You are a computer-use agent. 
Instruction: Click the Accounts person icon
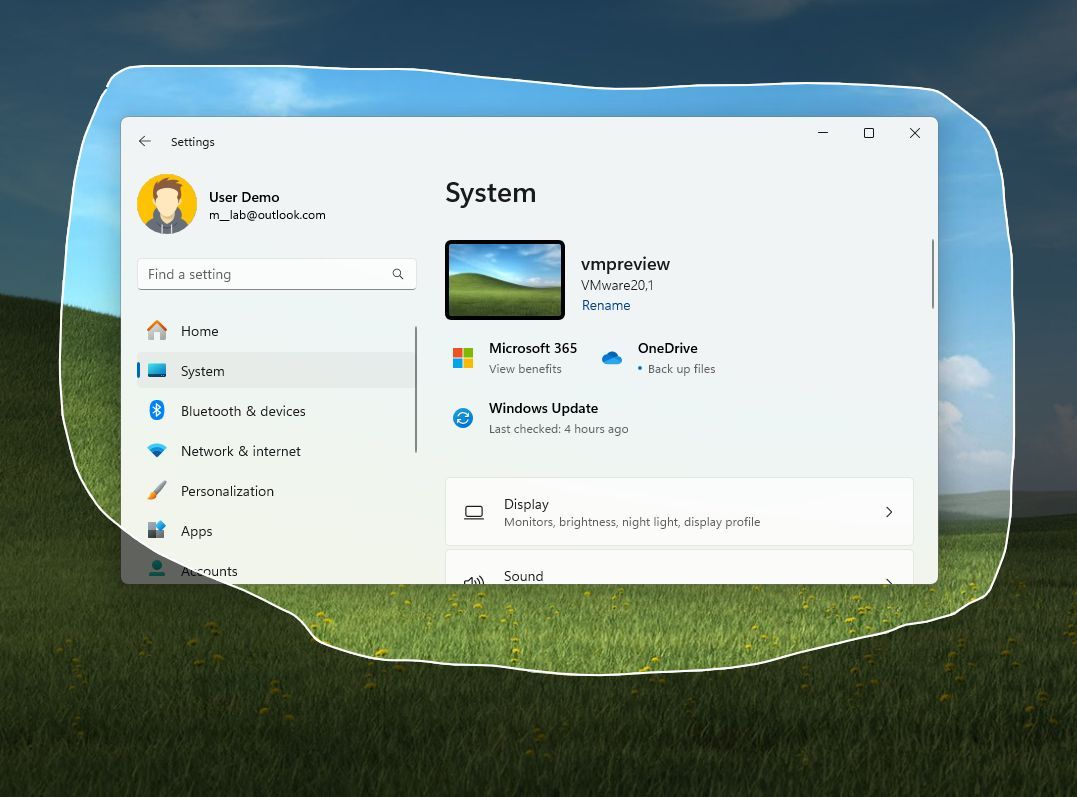tap(158, 569)
